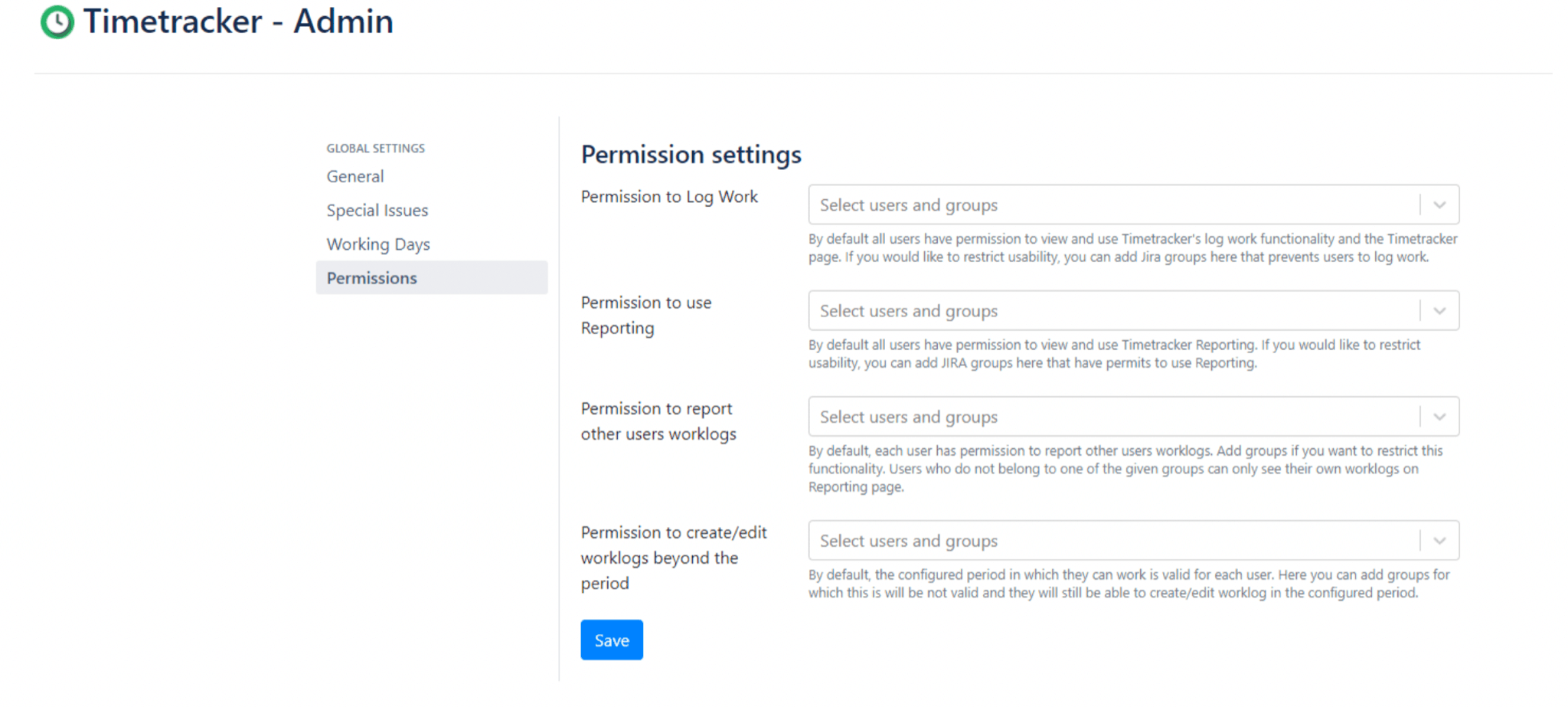The image size is (1568, 707).
Task: Click the chevron on the other users worklogs selector
Action: click(1439, 416)
